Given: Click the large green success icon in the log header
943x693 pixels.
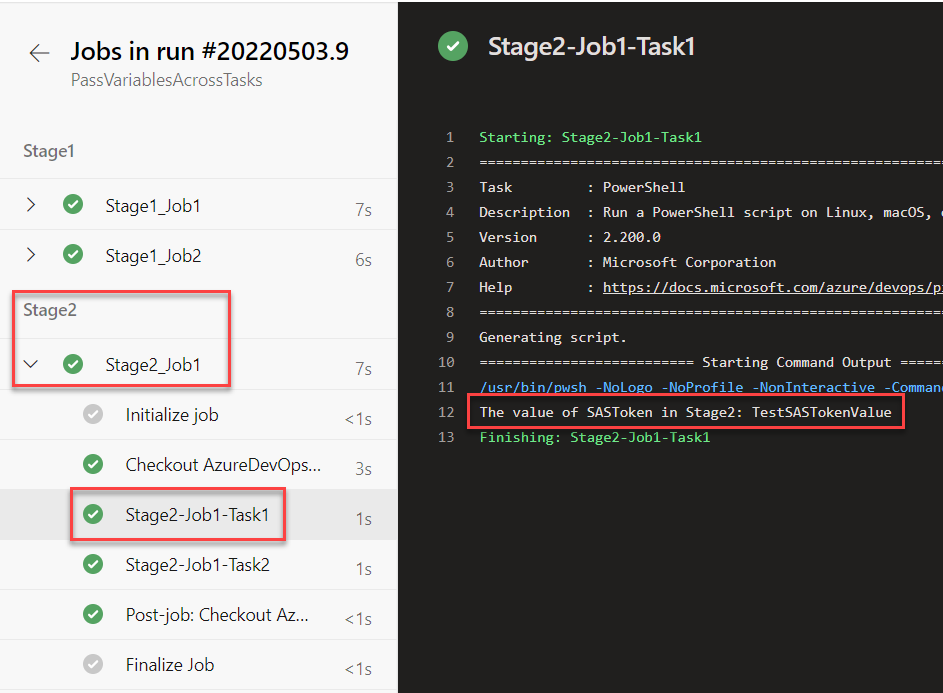Looking at the screenshot, I should [x=453, y=46].
